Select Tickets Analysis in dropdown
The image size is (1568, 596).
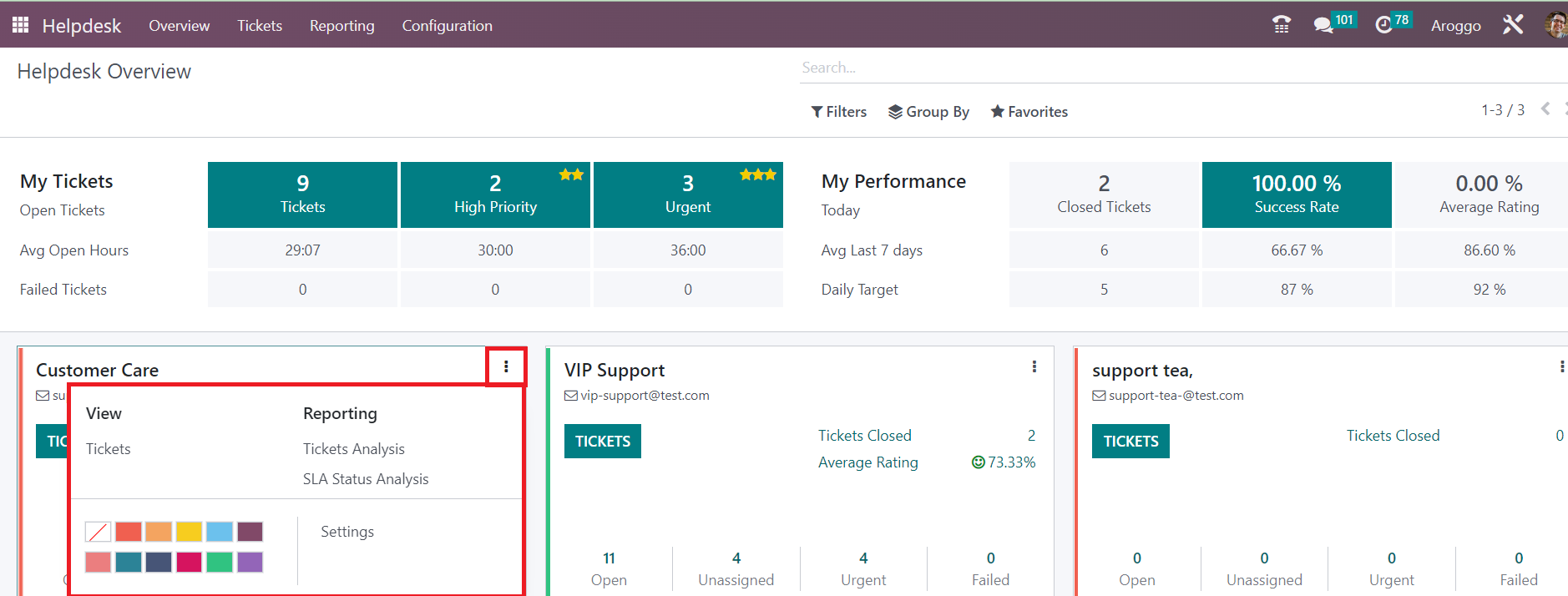pos(353,449)
